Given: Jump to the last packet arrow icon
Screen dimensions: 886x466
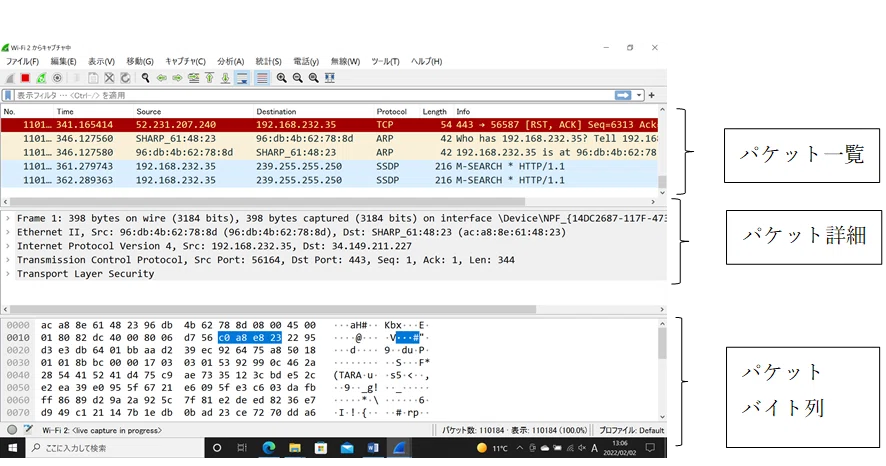Looking at the screenshot, I should pos(225,78).
